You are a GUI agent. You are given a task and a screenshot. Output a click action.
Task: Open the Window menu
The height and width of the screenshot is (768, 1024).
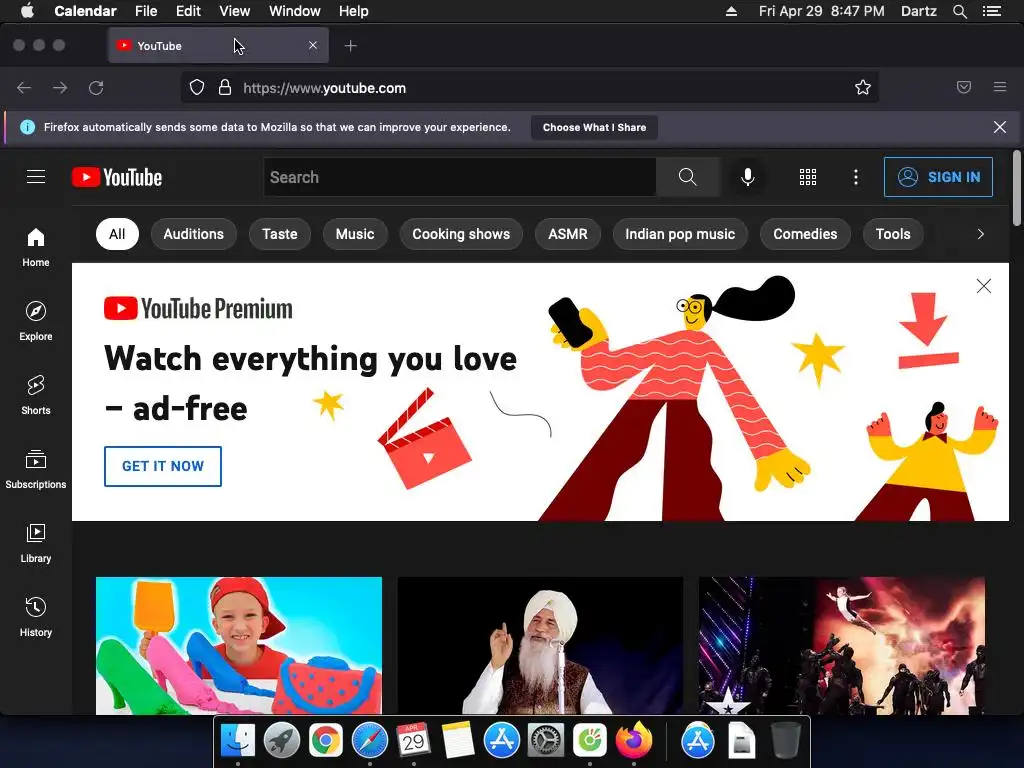click(x=295, y=11)
